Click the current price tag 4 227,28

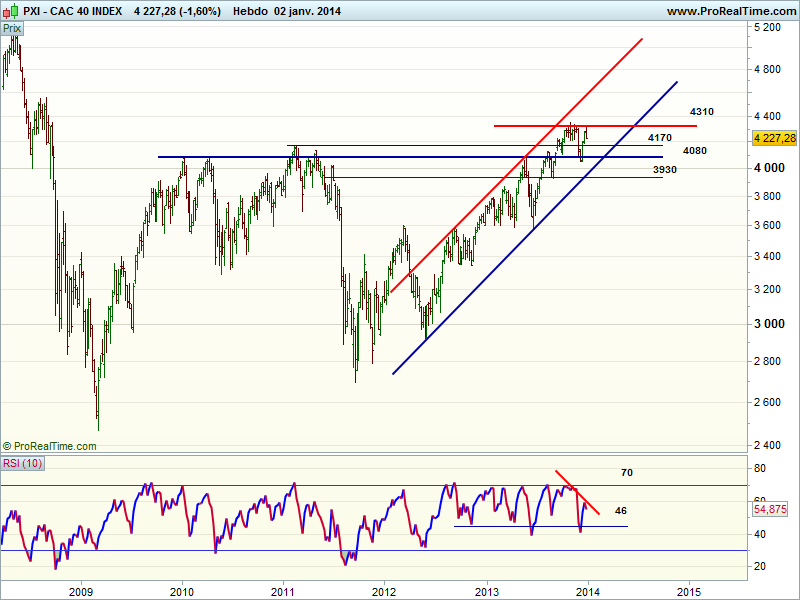(775, 138)
